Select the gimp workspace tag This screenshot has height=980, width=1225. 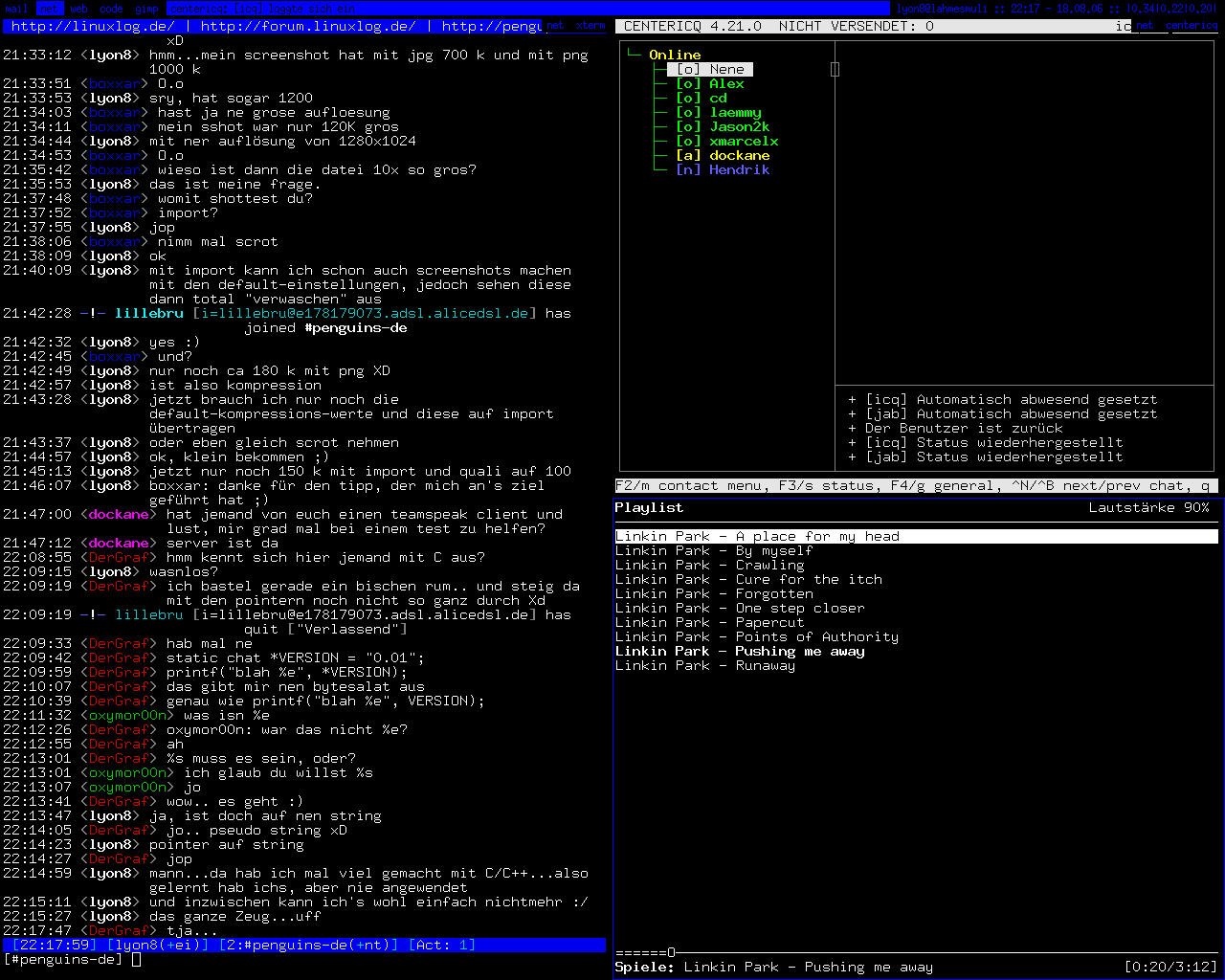coord(146,9)
